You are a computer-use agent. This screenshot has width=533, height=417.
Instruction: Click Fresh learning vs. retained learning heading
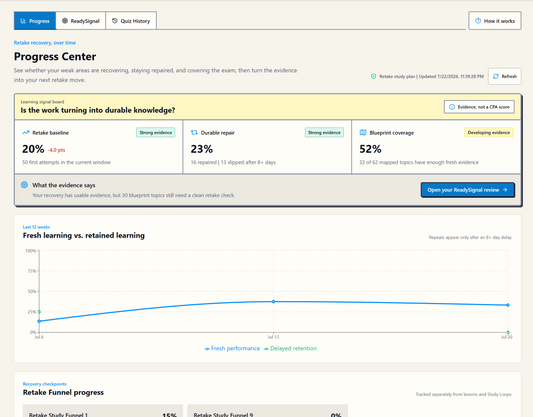84,235
